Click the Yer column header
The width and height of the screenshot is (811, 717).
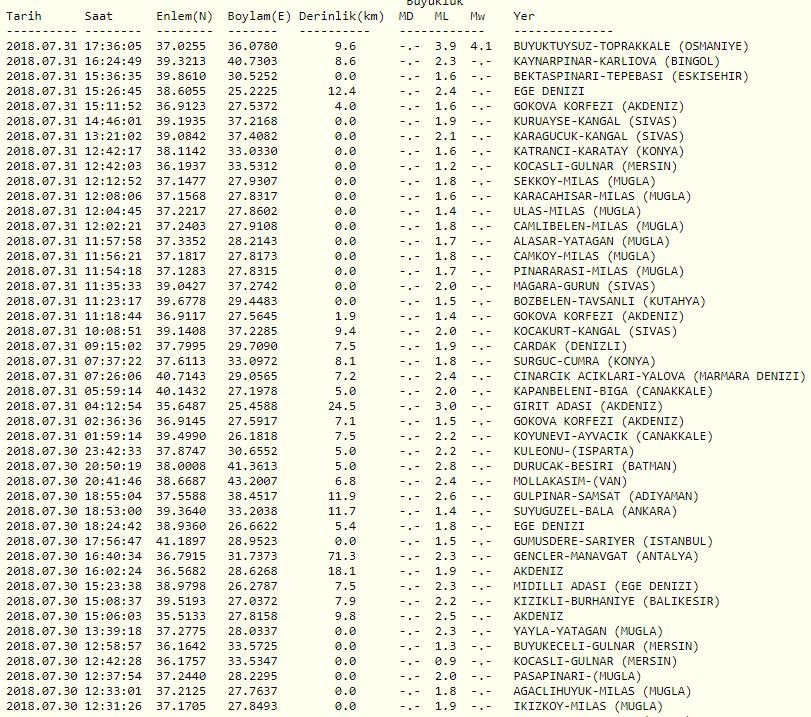point(524,17)
